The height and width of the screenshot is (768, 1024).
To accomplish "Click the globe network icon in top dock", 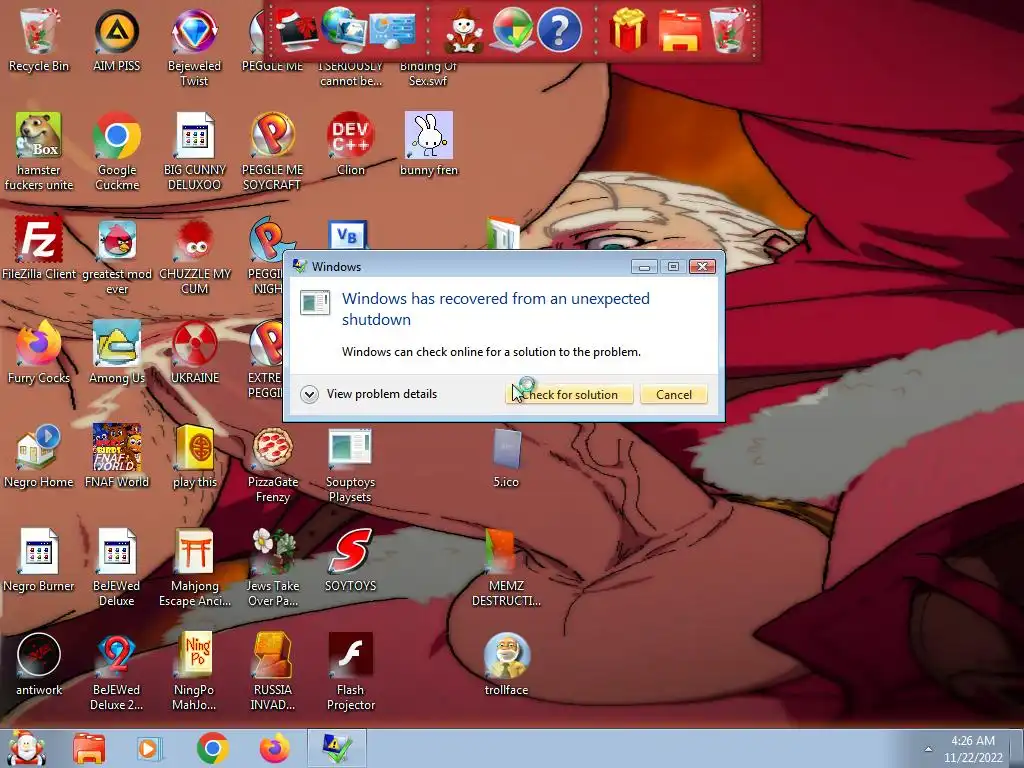I will (x=344, y=30).
